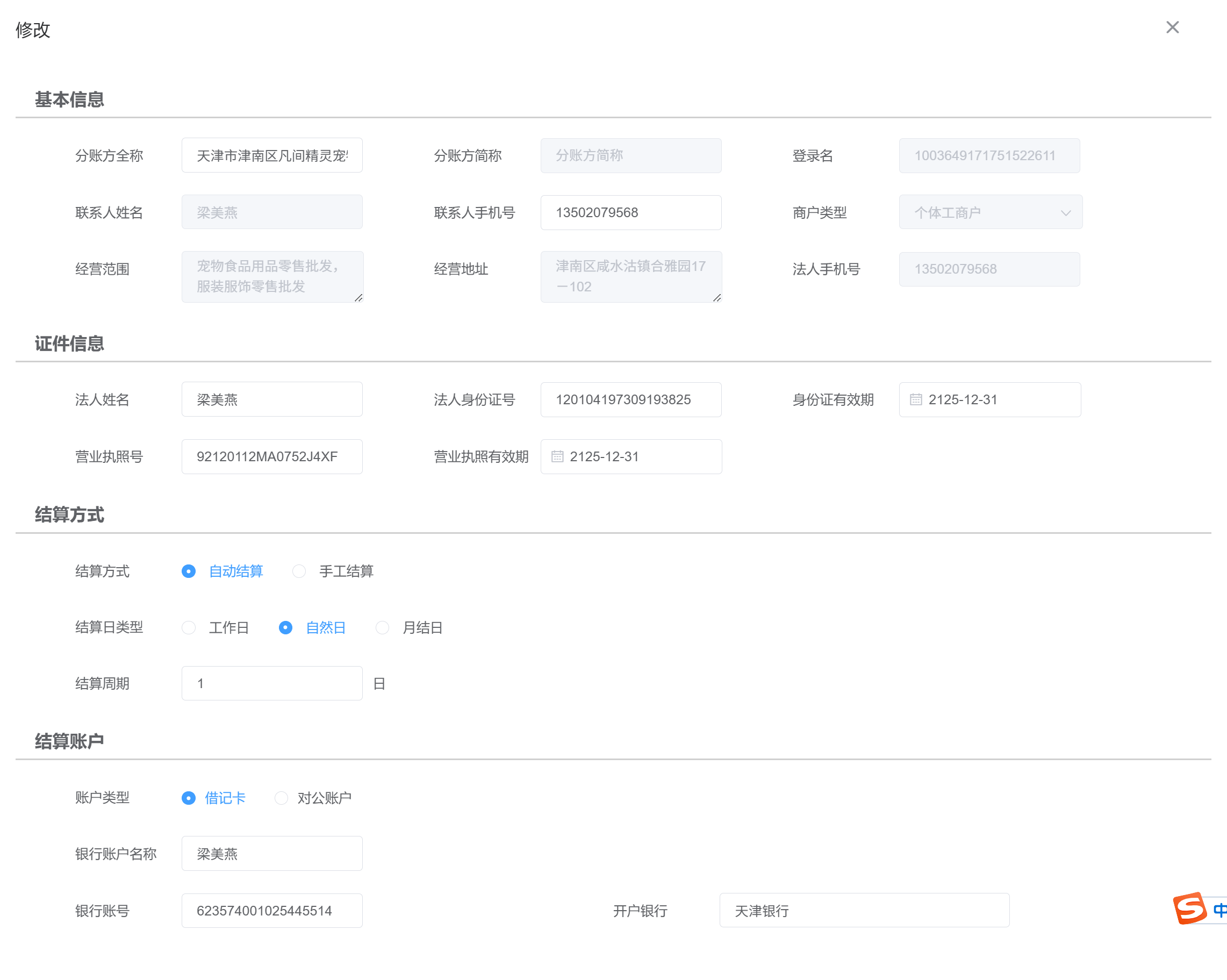
Task: Focus the 法人身份证号 text box
Action: (x=630, y=399)
